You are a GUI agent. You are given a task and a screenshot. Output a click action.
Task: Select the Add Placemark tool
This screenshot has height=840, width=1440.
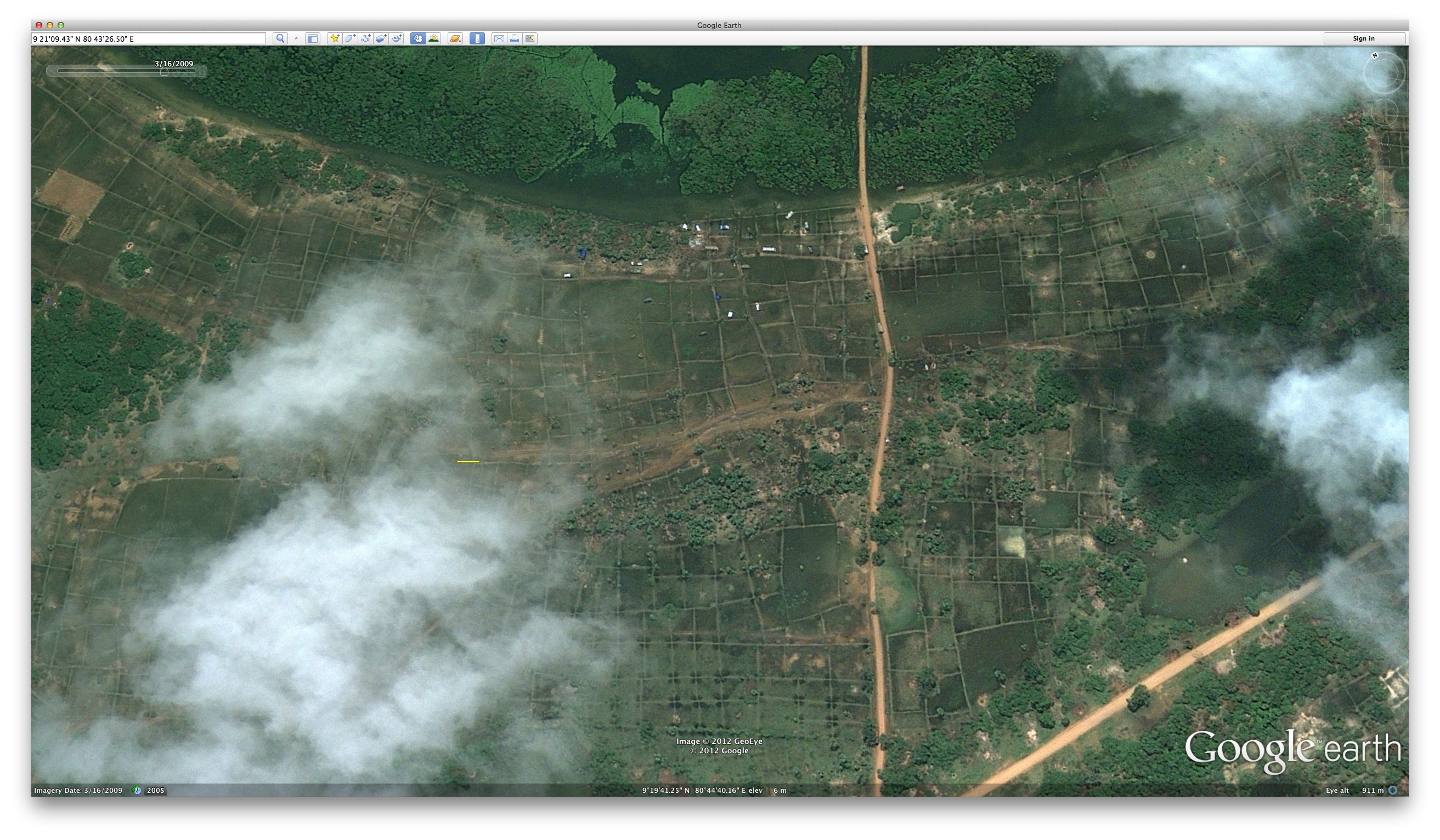[x=334, y=38]
